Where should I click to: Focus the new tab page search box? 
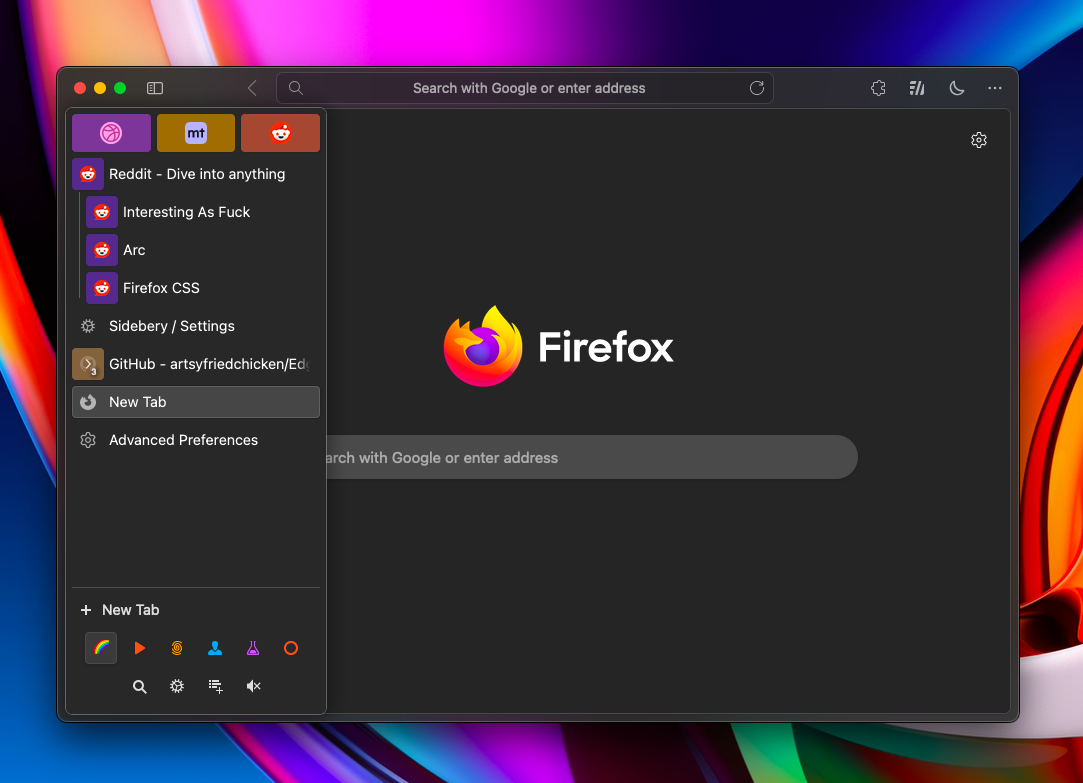(x=591, y=457)
